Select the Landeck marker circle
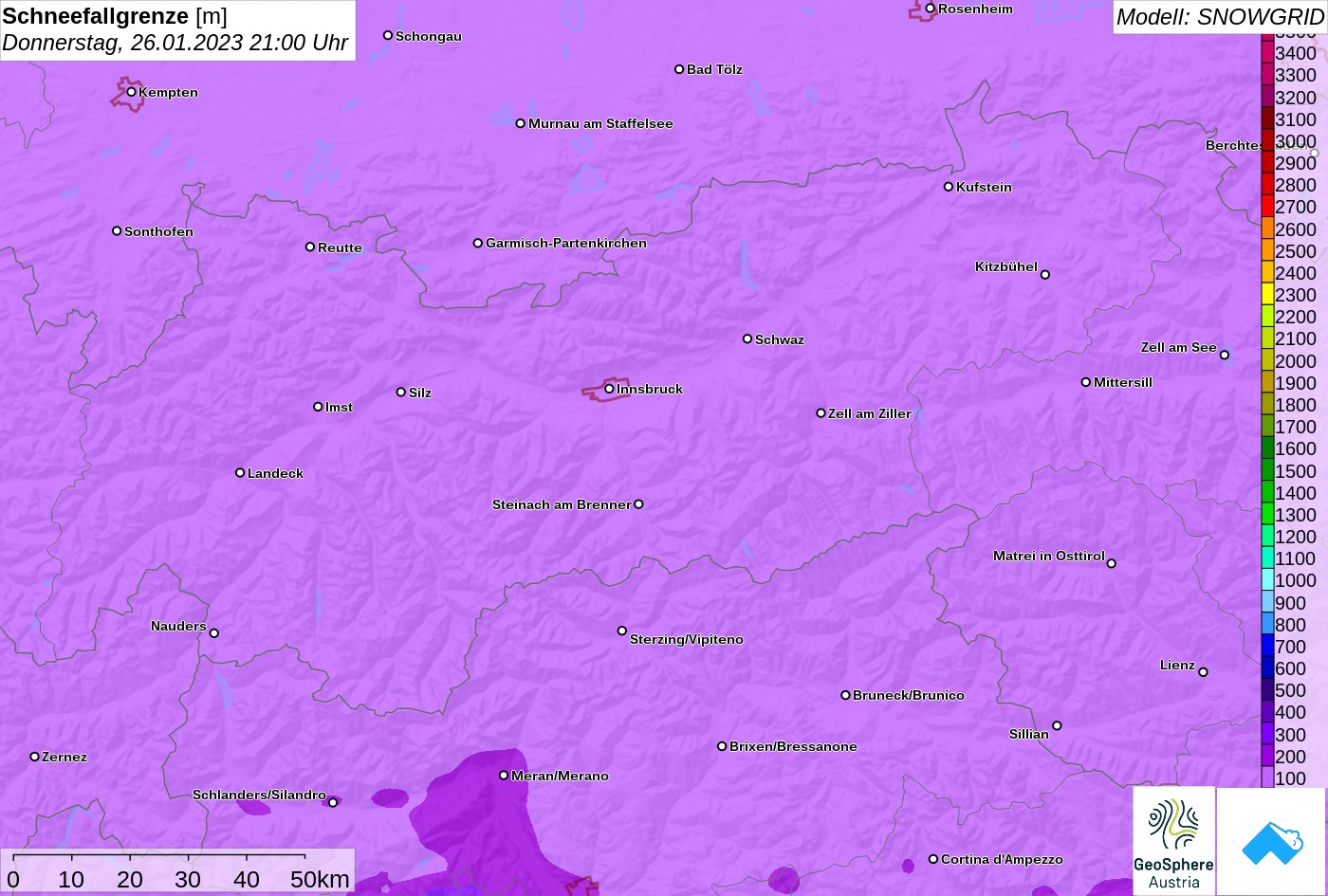The width and height of the screenshot is (1328, 896). (x=240, y=473)
